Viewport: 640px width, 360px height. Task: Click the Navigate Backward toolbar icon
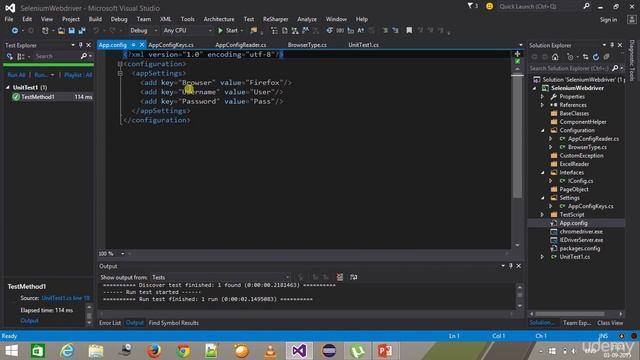15,31
